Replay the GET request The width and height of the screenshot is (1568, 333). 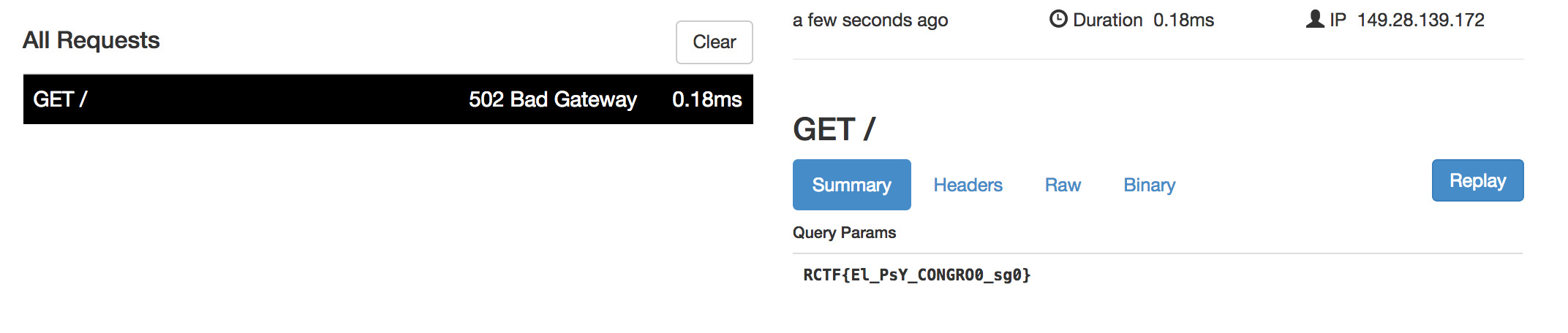(1477, 180)
